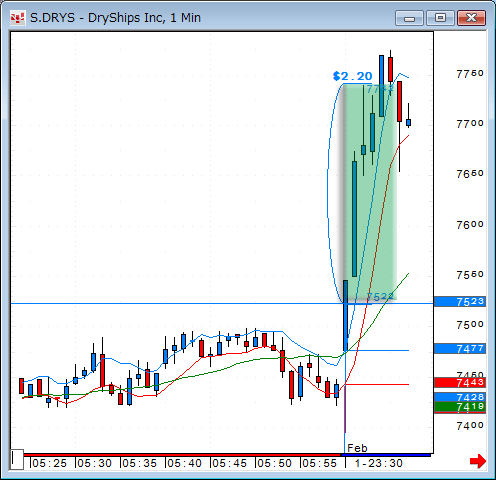The image size is (496, 480).
Task: Click the 05:50 time axis label
Action: click(274, 463)
